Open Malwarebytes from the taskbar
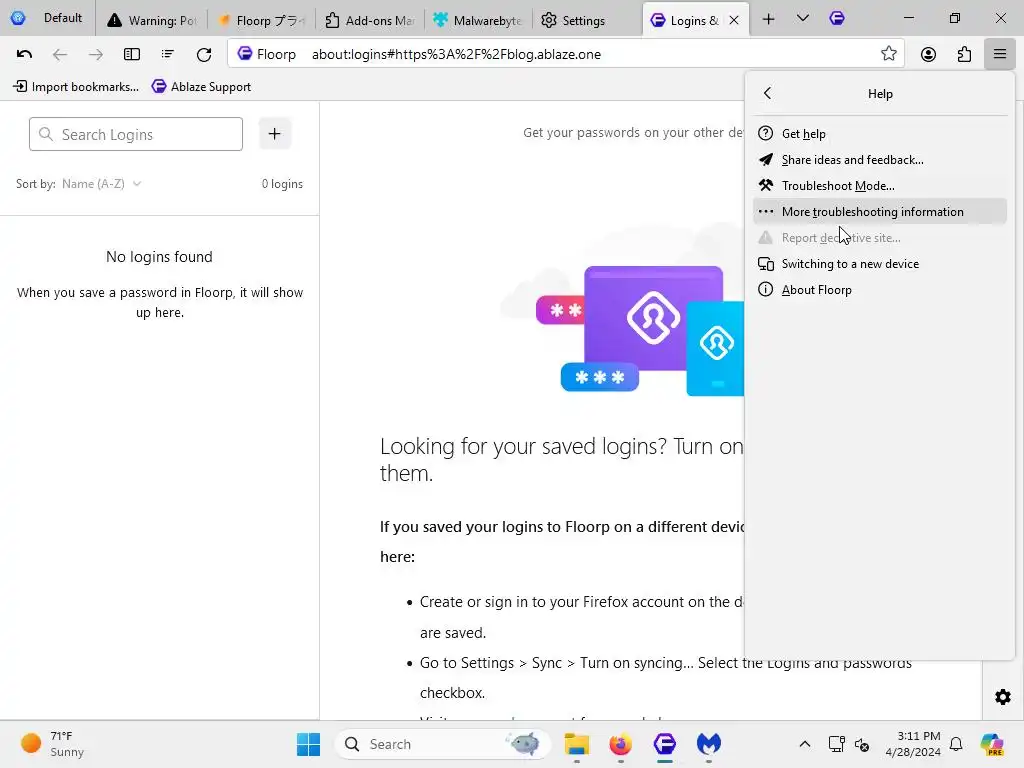 point(709,744)
